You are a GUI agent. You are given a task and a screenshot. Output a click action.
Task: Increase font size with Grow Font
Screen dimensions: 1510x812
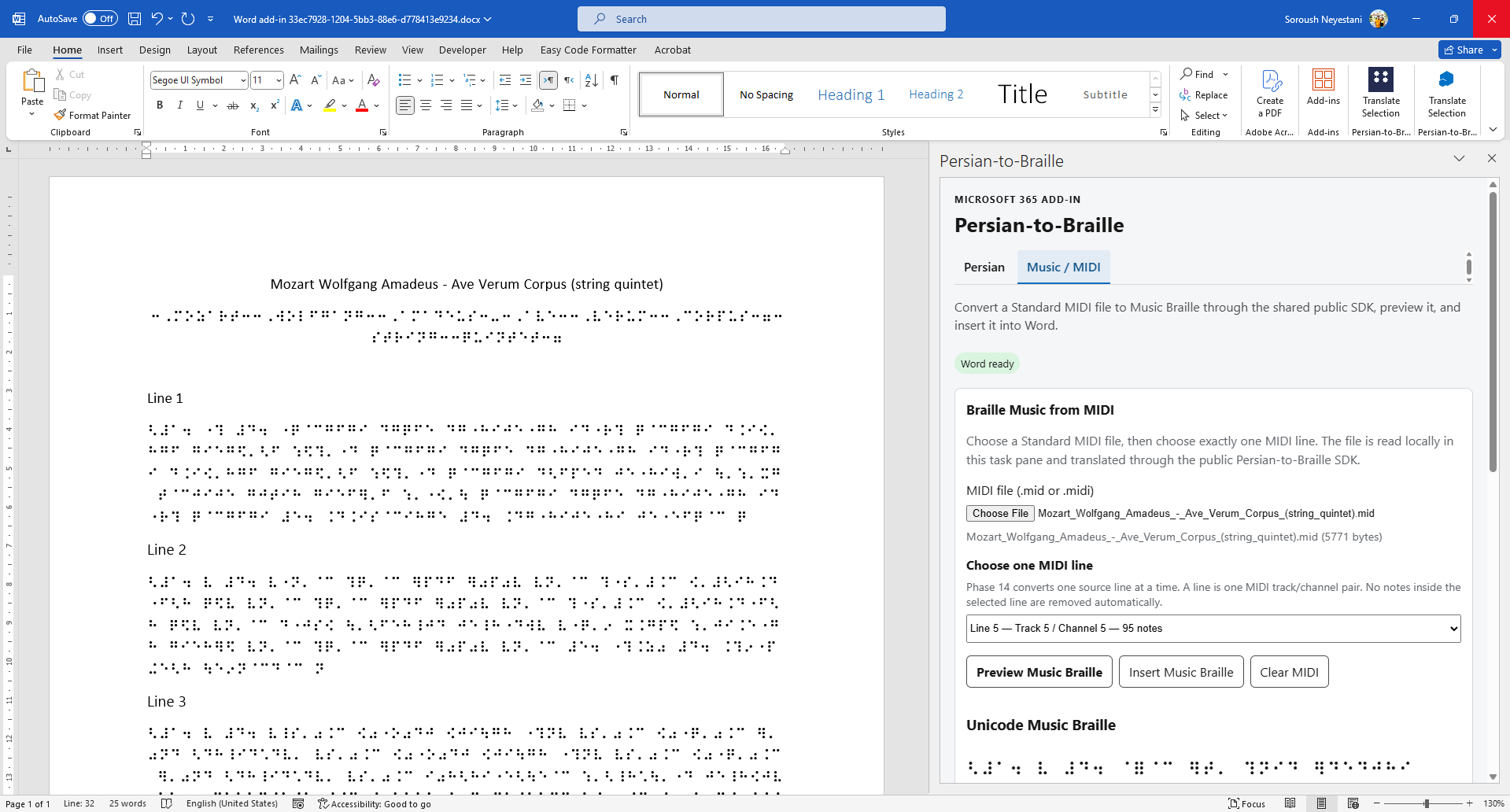tap(295, 80)
